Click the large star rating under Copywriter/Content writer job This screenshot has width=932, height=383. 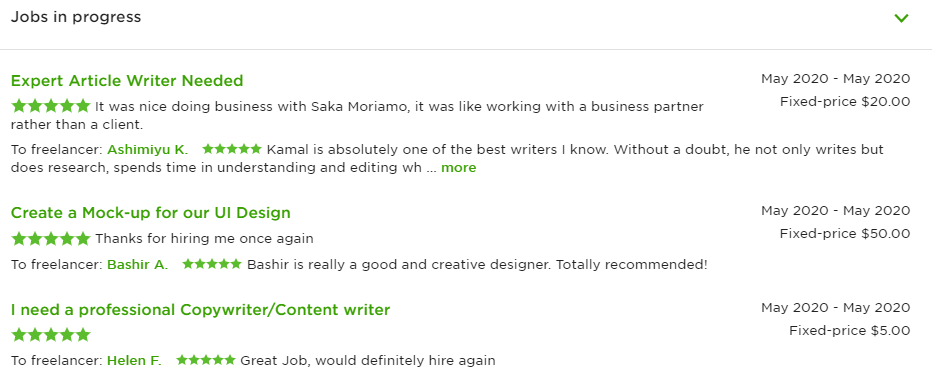click(51, 334)
